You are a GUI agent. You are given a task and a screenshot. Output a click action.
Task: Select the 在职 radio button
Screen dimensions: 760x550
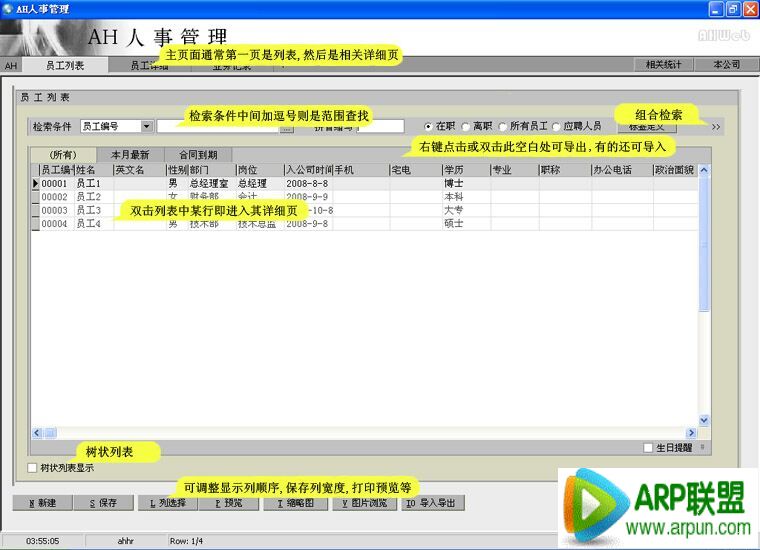430,127
